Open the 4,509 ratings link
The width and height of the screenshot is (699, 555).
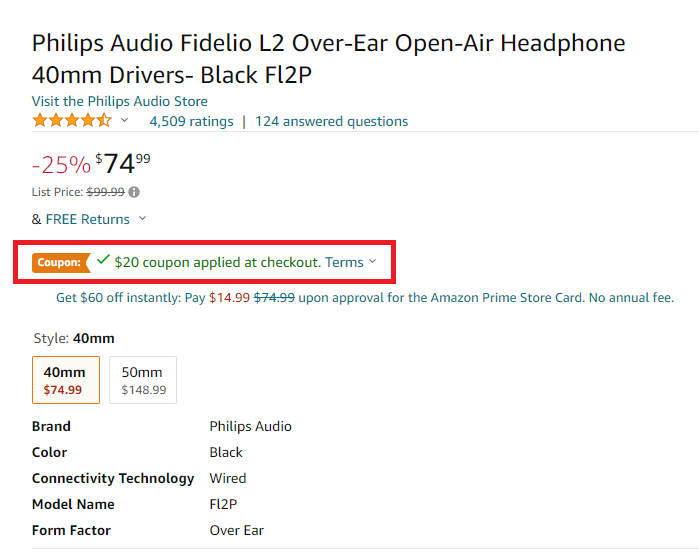click(x=191, y=121)
